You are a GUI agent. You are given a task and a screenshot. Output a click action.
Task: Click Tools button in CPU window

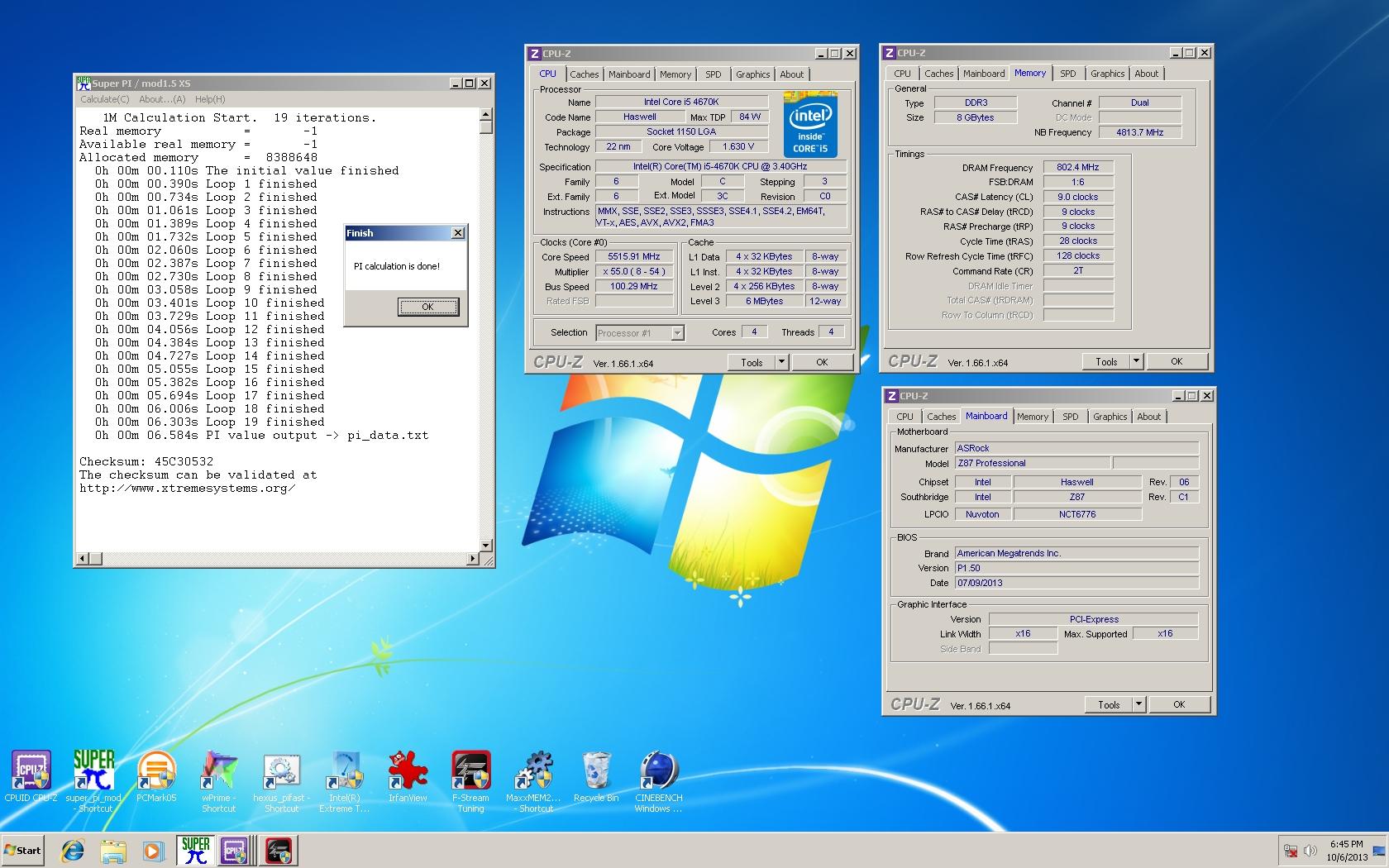pyautogui.click(x=752, y=362)
